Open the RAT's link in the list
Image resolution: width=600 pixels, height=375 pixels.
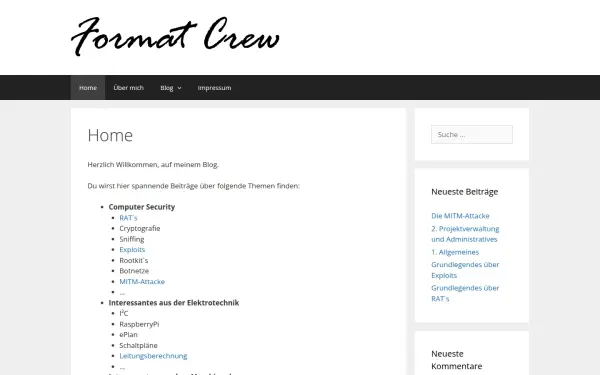[128, 218]
